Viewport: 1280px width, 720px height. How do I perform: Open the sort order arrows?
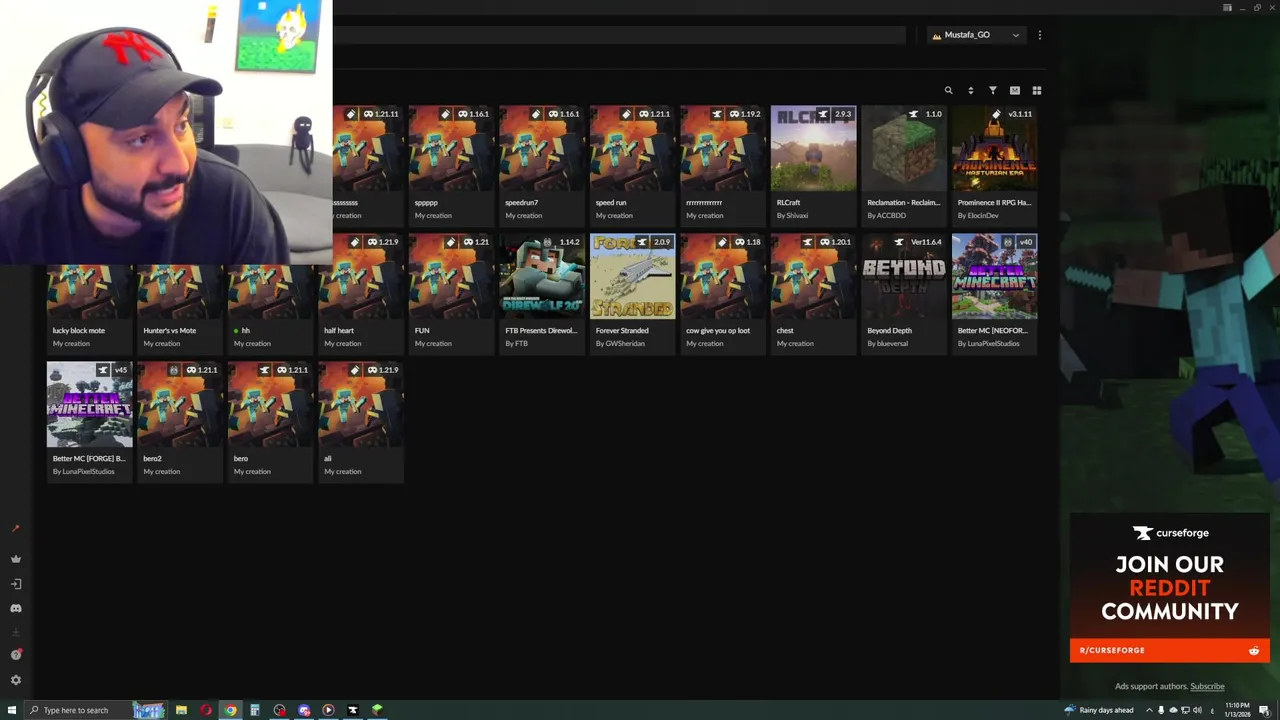[x=970, y=90]
